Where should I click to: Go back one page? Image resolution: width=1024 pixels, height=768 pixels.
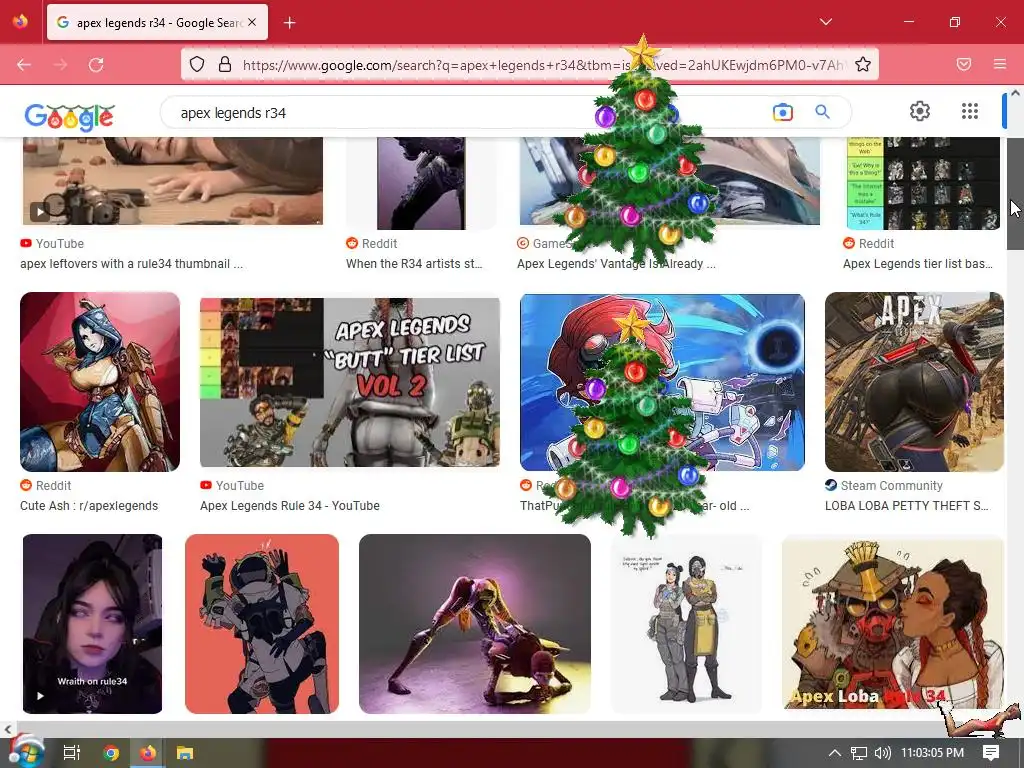coord(24,65)
